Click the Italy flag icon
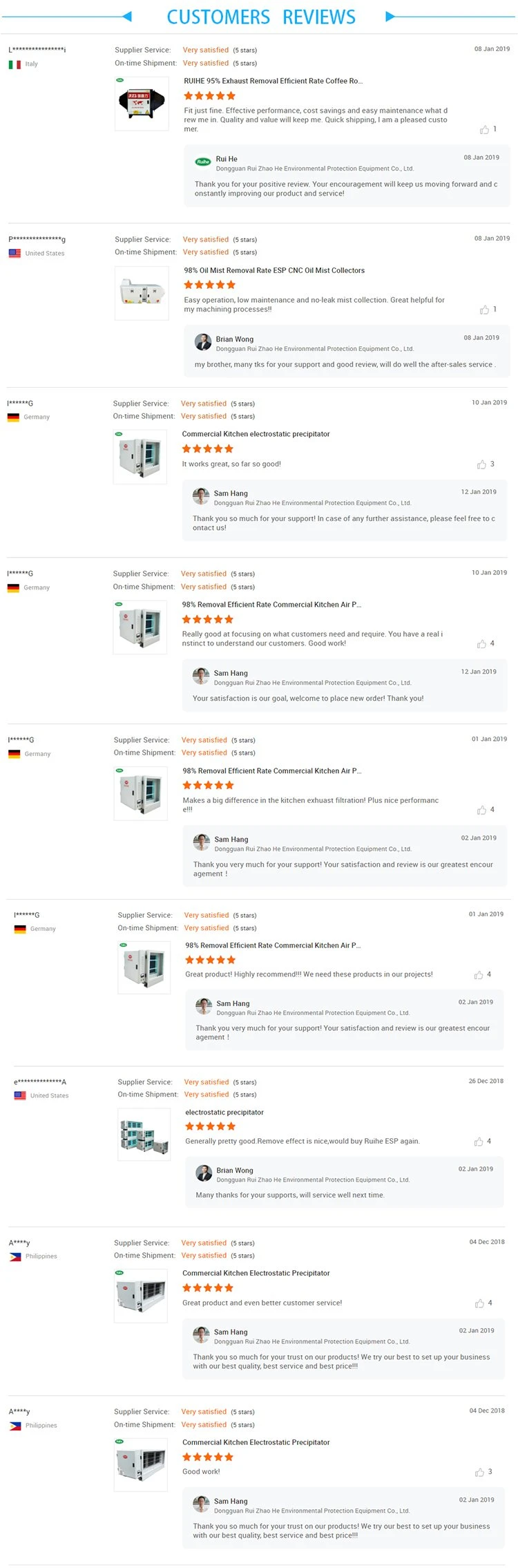The height and width of the screenshot is (1568, 518). (x=15, y=64)
